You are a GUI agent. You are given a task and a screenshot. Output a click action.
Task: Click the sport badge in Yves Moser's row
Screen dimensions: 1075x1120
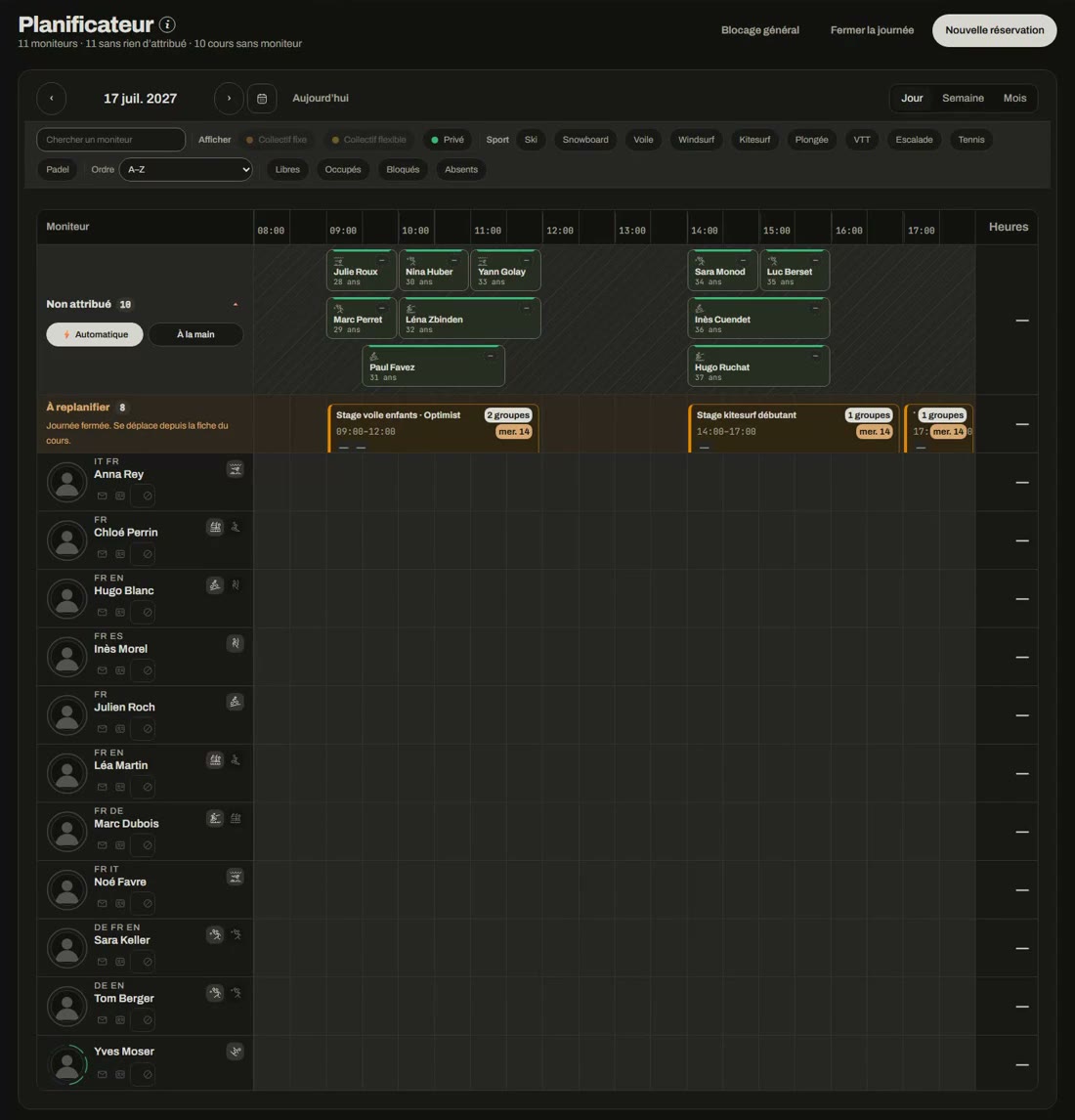[x=235, y=1052]
